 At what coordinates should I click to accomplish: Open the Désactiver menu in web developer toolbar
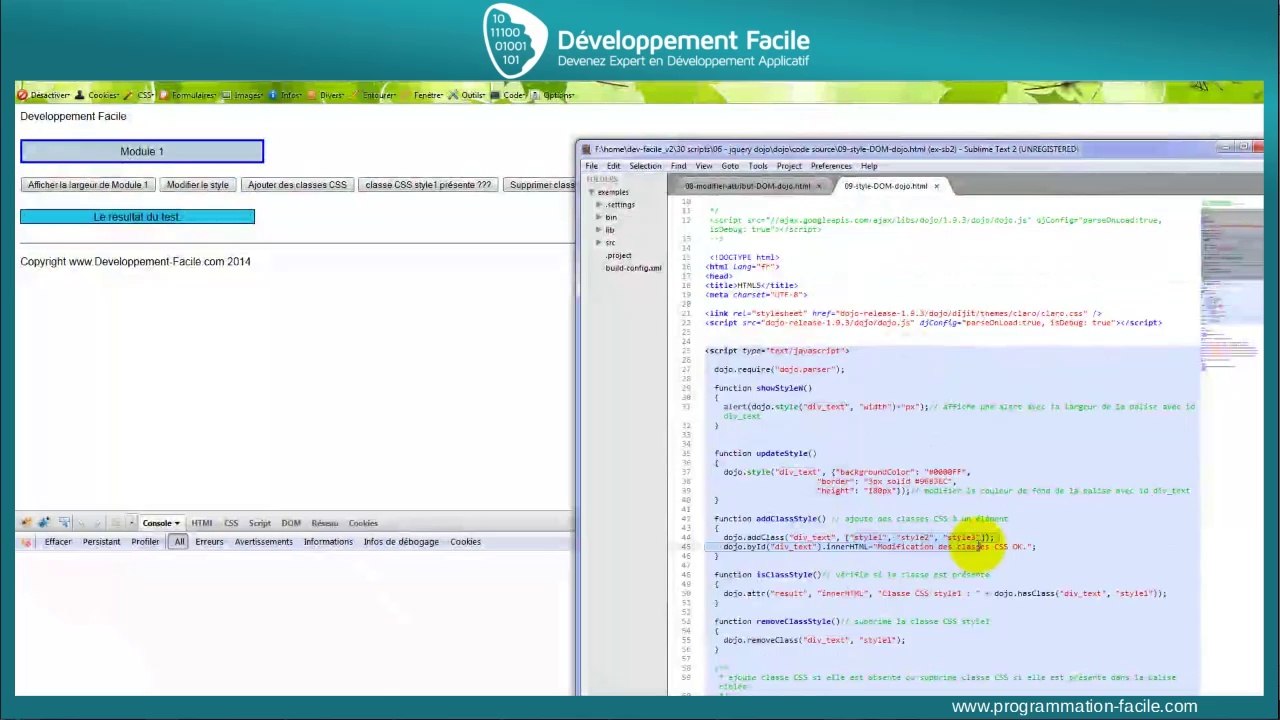tap(44, 95)
